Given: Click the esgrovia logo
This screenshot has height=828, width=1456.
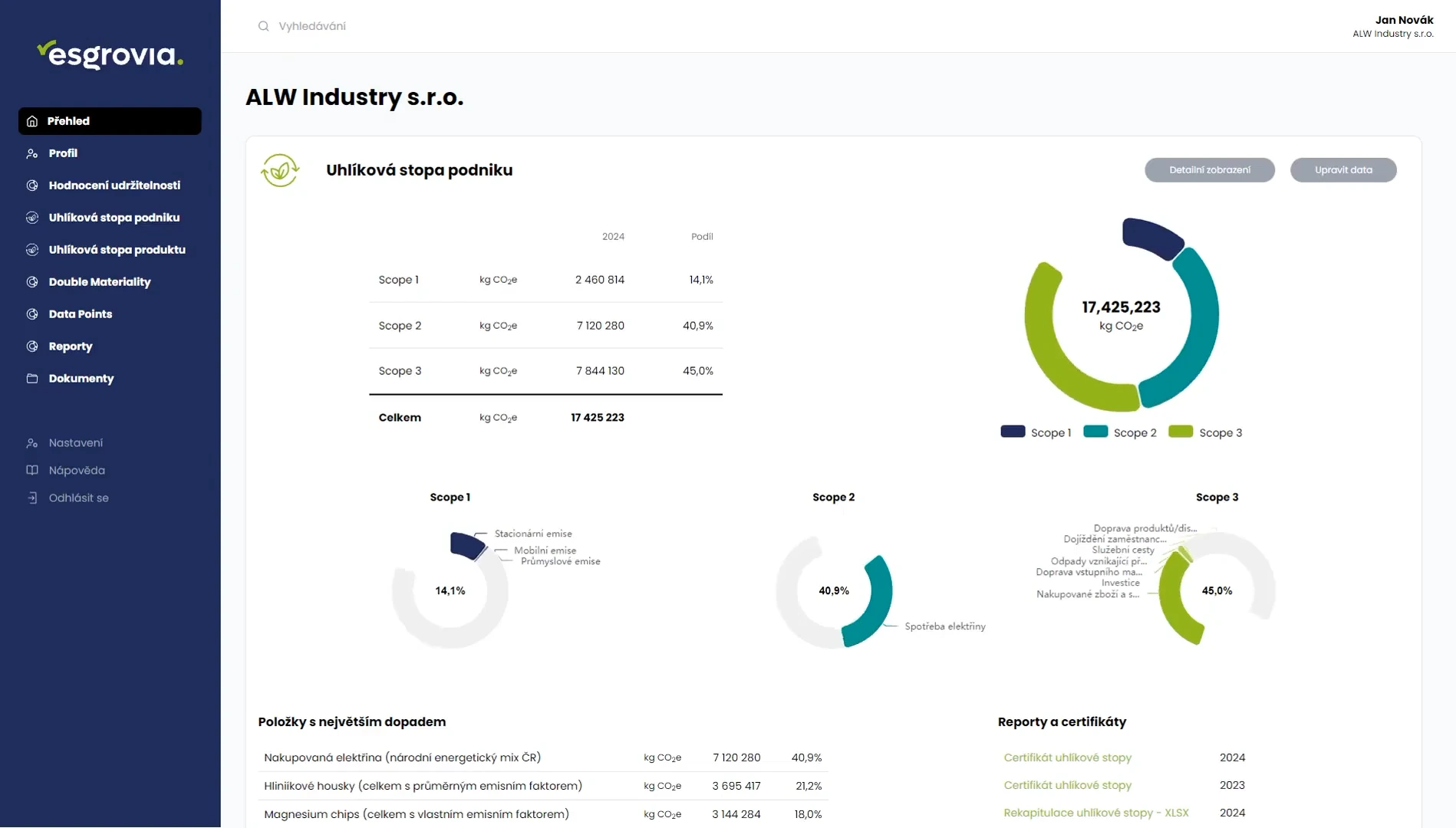Looking at the screenshot, I should 110,54.
